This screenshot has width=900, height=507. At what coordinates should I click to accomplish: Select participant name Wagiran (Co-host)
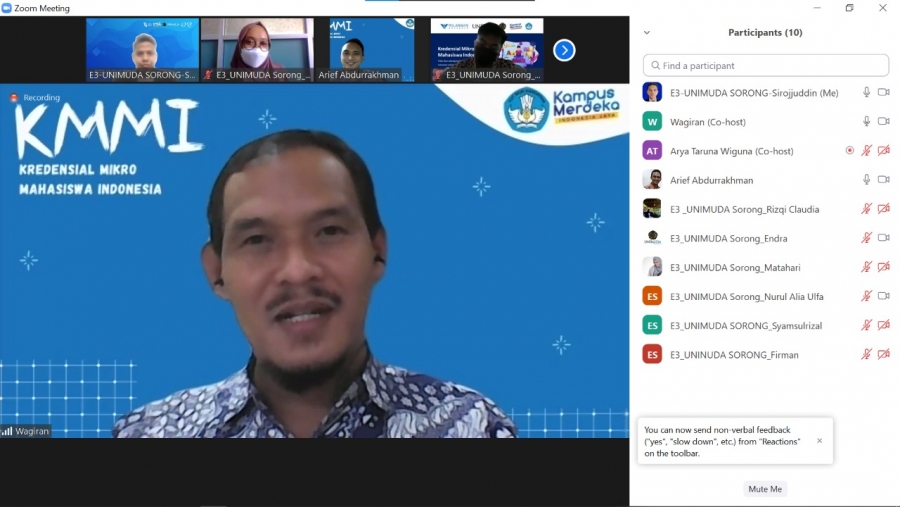tap(708, 122)
